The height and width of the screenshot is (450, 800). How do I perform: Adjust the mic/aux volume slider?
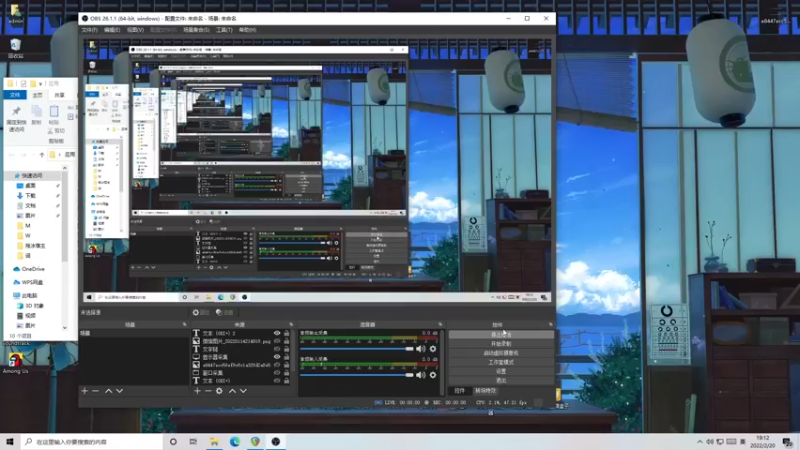[357, 375]
